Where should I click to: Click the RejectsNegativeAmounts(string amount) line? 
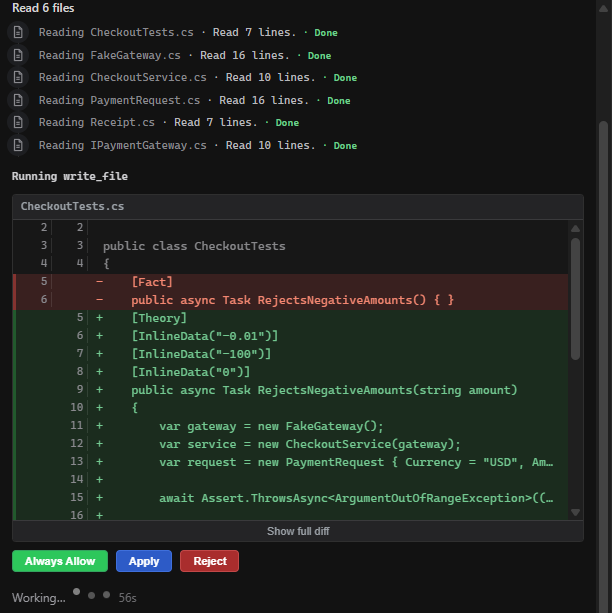[x=290, y=390]
